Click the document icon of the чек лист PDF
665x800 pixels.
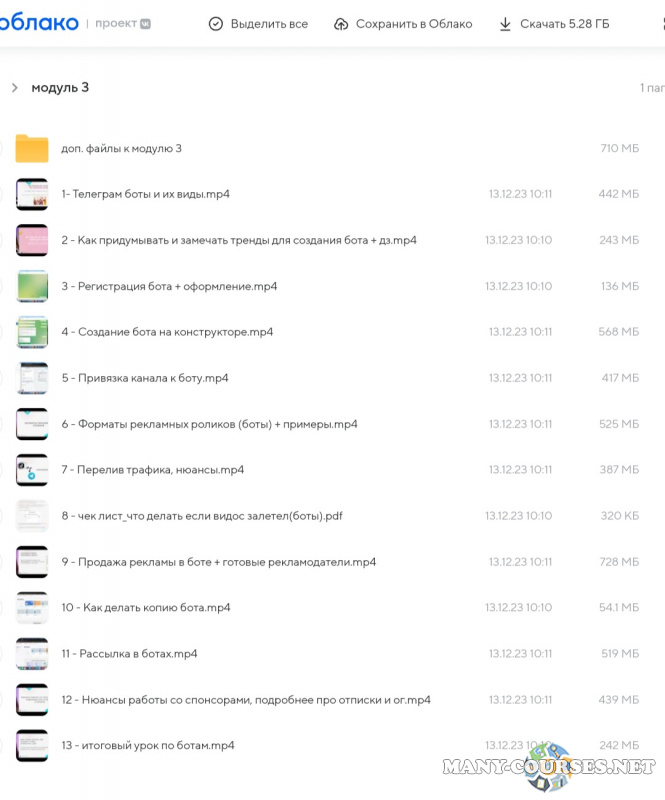click(32, 516)
